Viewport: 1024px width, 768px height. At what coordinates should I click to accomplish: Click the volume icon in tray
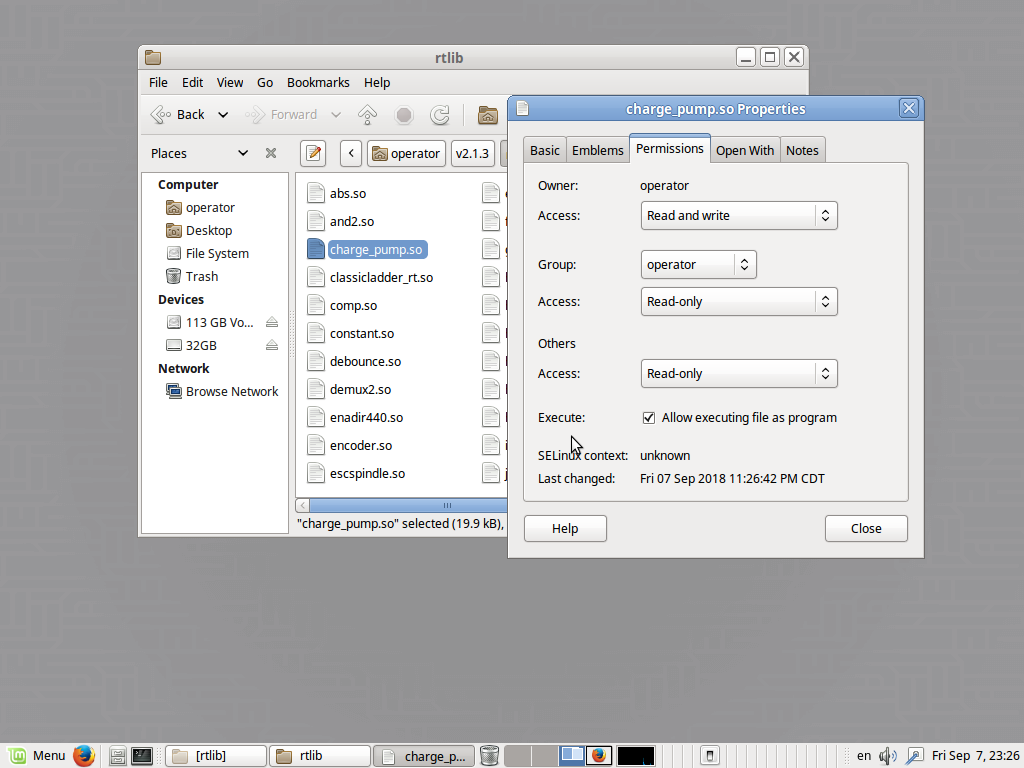888,756
